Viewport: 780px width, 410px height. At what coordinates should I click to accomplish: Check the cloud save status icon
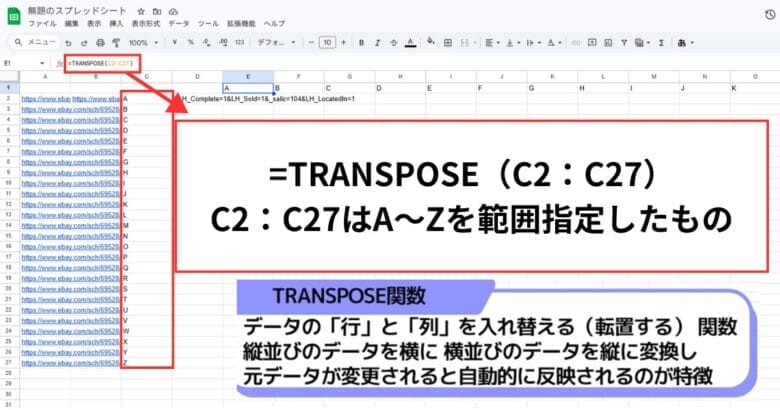[173, 11]
